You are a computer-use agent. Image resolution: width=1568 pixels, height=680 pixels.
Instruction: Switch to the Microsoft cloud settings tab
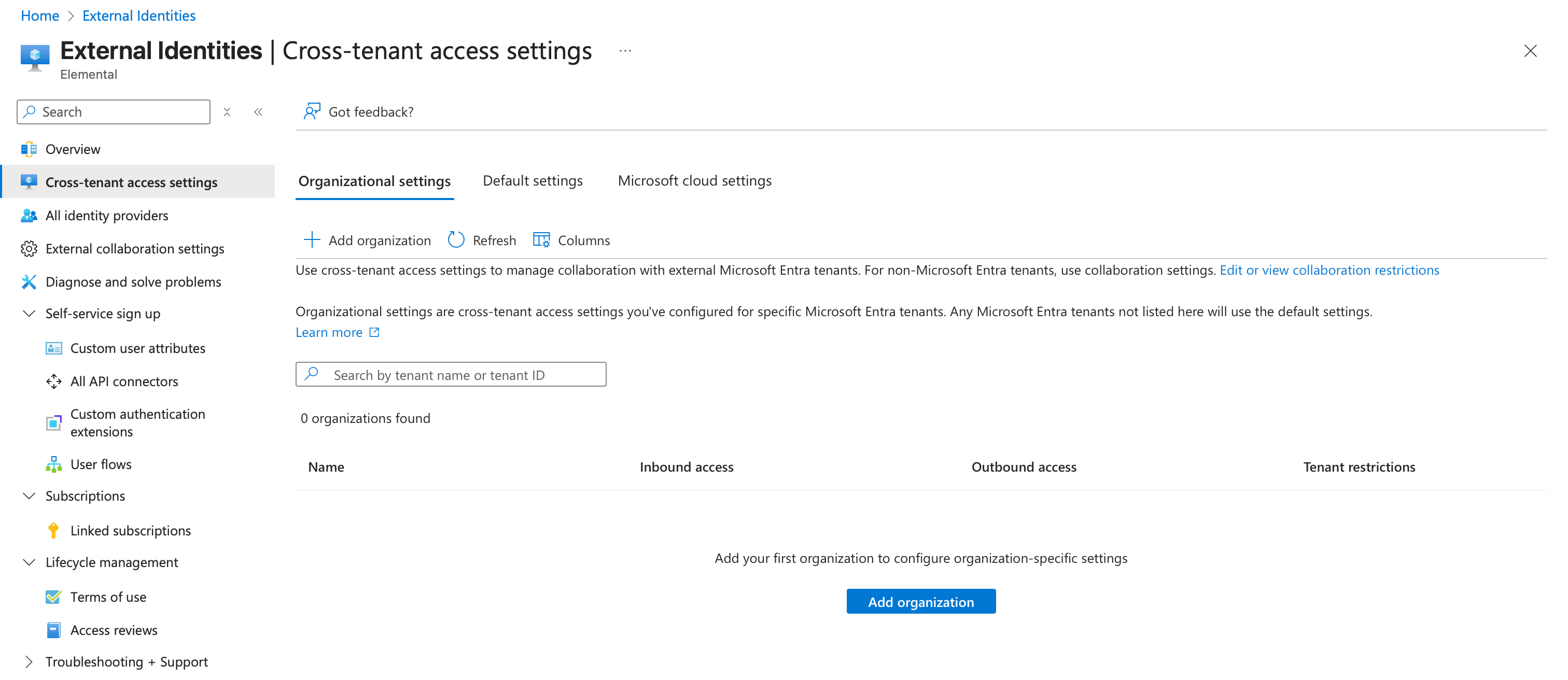click(694, 181)
